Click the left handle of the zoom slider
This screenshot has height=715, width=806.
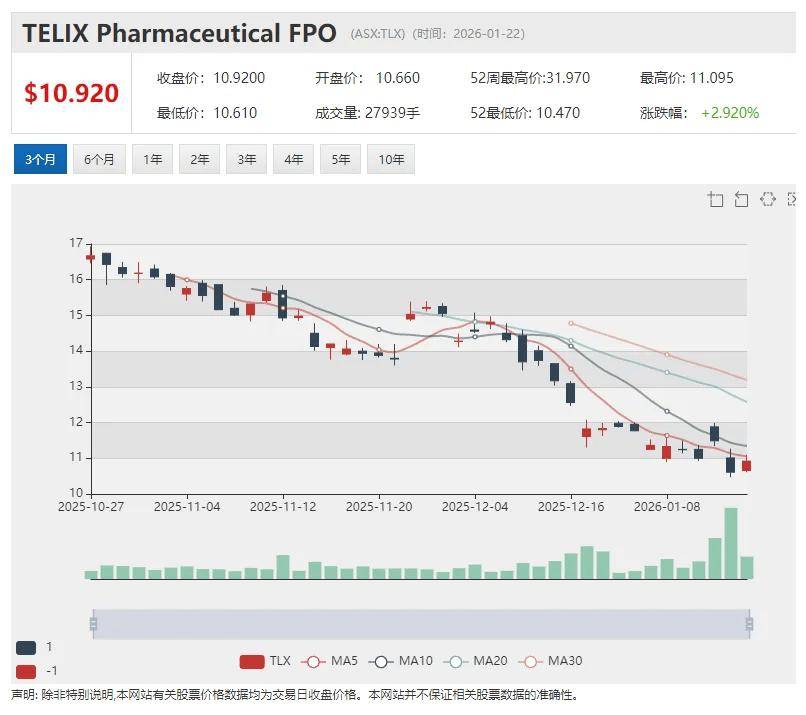click(93, 625)
